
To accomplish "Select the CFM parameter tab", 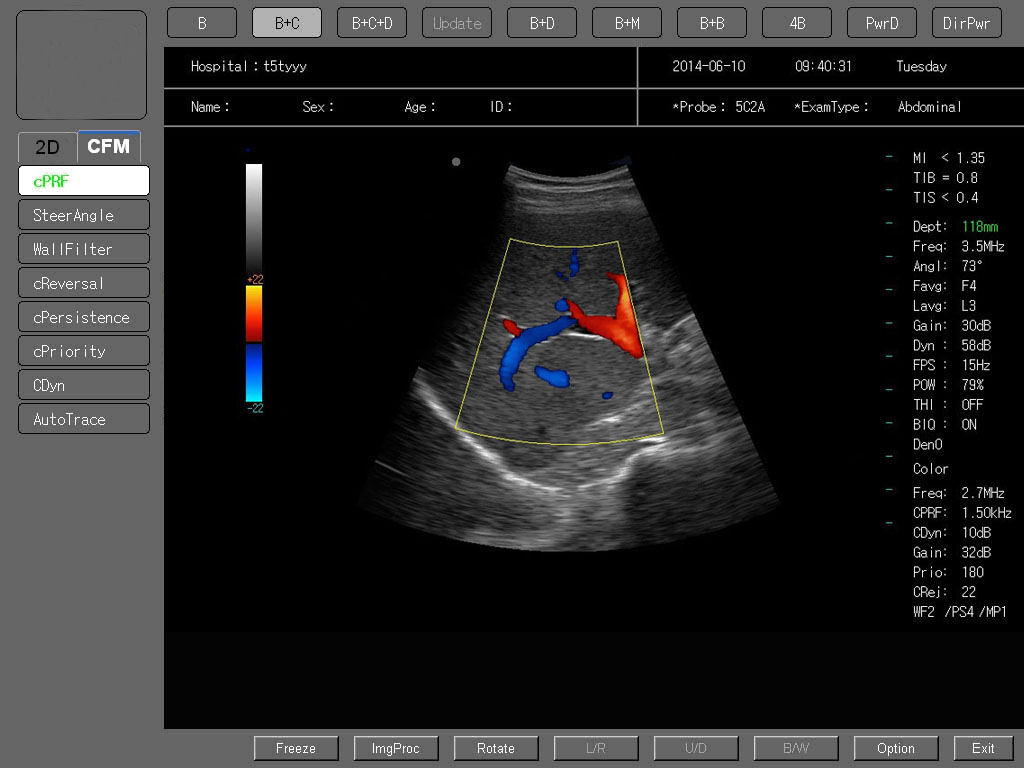I will [108, 146].
